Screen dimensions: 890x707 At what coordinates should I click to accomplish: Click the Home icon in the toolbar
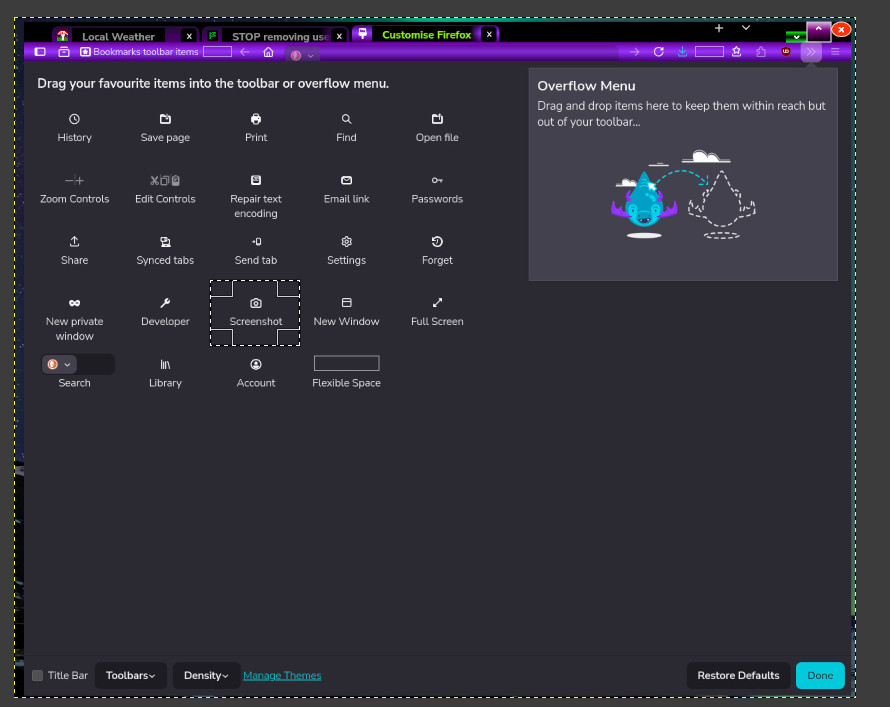click(x=268, y=52)
